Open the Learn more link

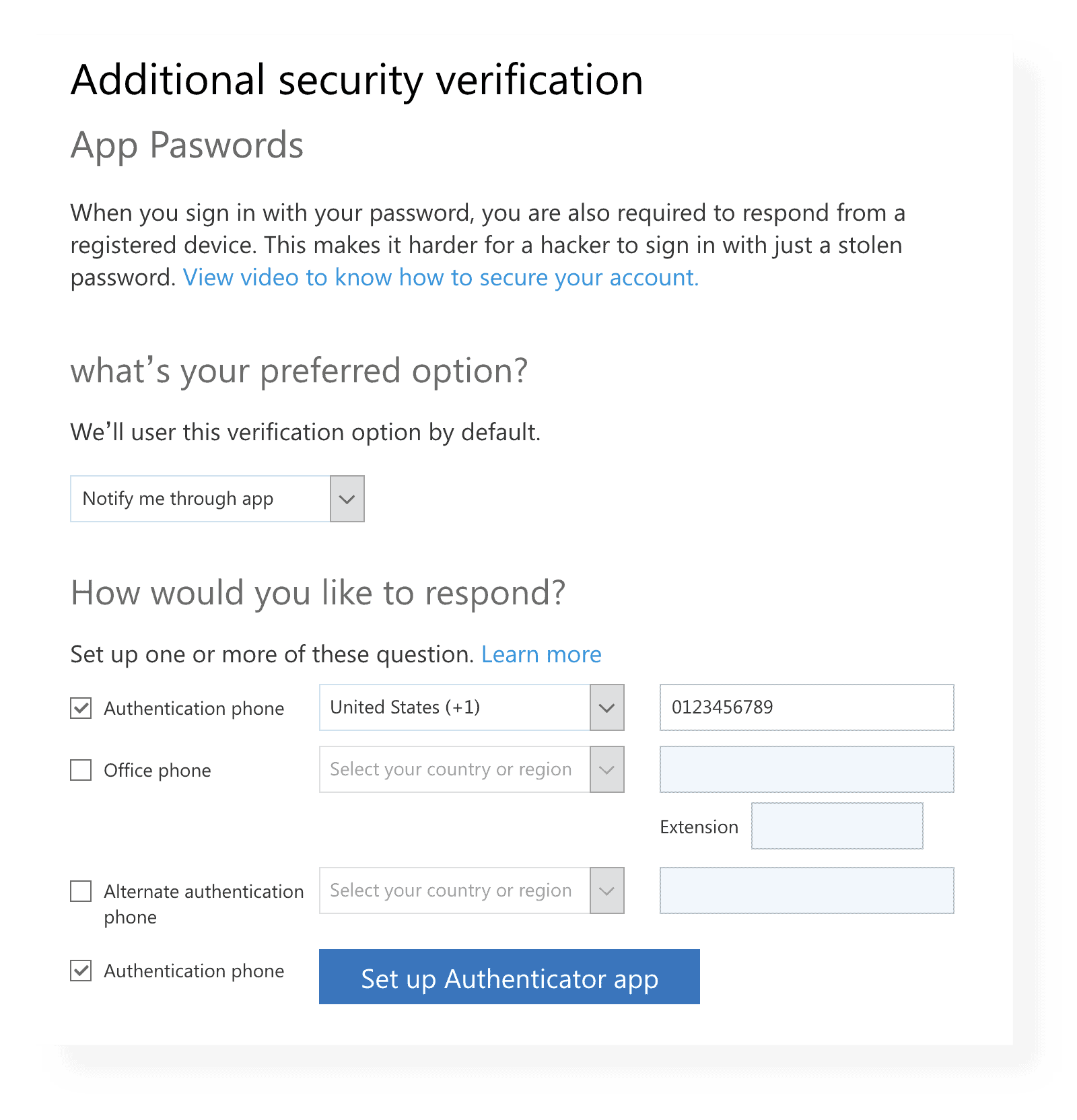(x=541, y=654)
